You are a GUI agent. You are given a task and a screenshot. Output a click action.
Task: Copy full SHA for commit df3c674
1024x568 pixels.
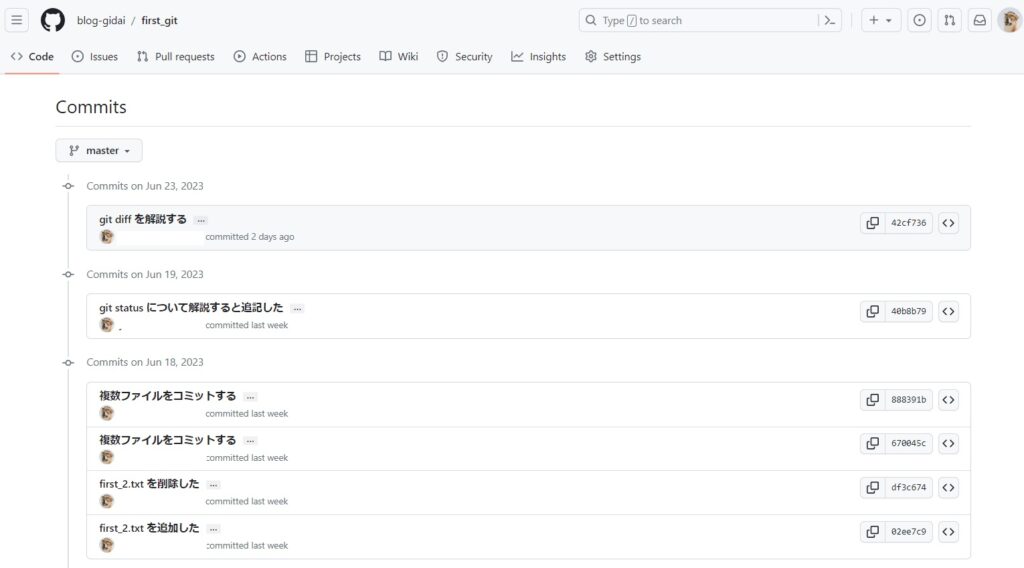873,488
